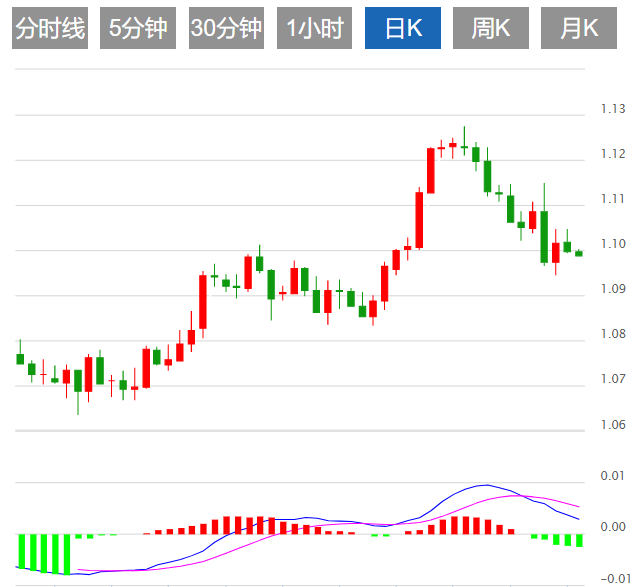This screenshot has height=587, width=644.
Task: Click the 1.07 price axis label
Action: [613, 379]
